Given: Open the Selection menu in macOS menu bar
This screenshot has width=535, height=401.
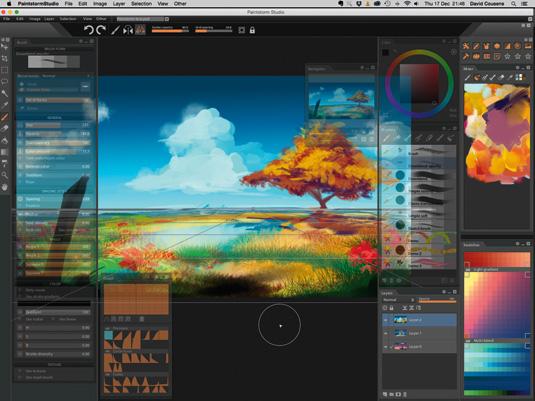Looking at the screenshot, I should coord(141,4).
